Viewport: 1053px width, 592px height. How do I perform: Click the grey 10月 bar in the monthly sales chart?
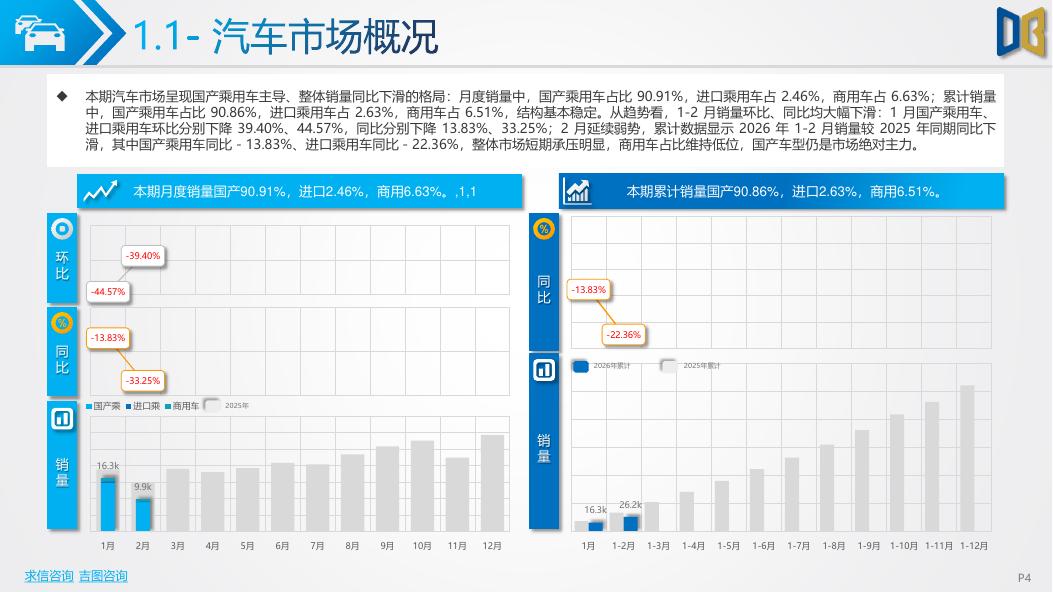tap(422, 486)
